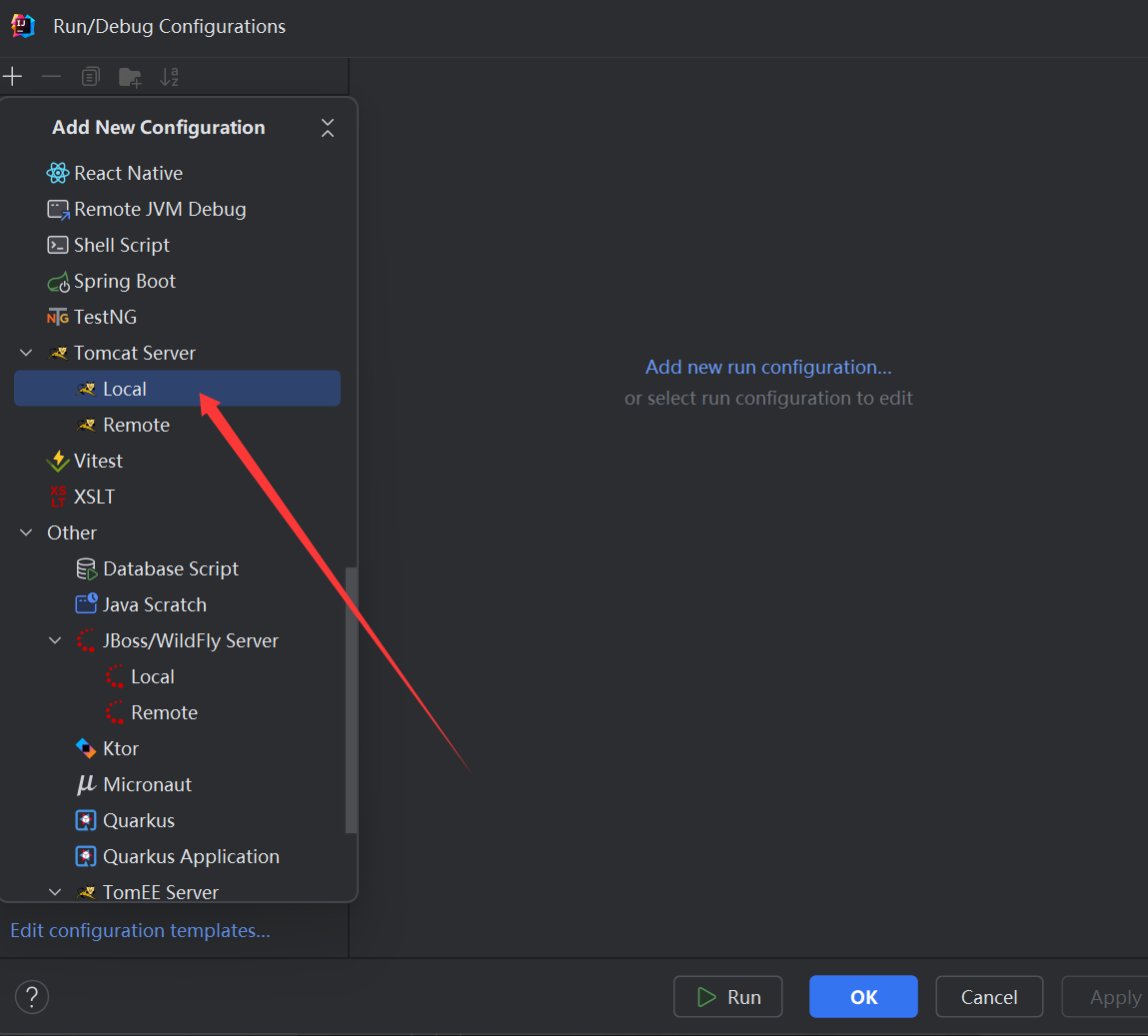Viewport: 1148px width, 1036px height.
Task: Click the Add New Configuration plus icon
Action: tap(13, 77)
